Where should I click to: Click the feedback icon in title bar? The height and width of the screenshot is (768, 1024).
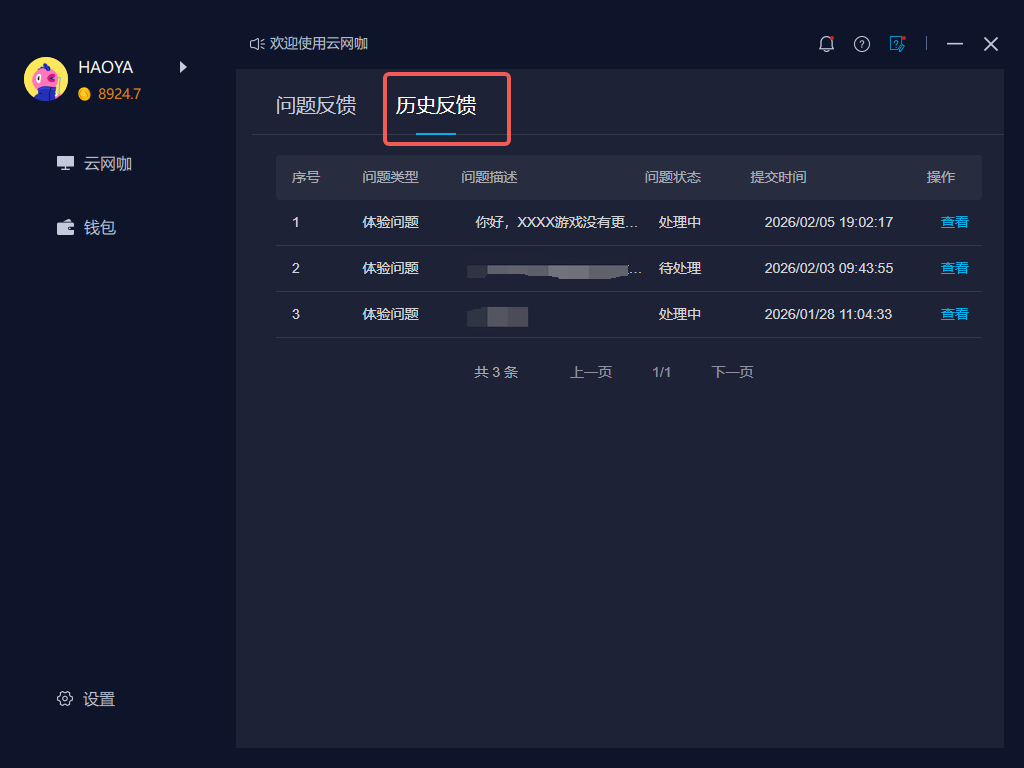[x=897, y=44]
